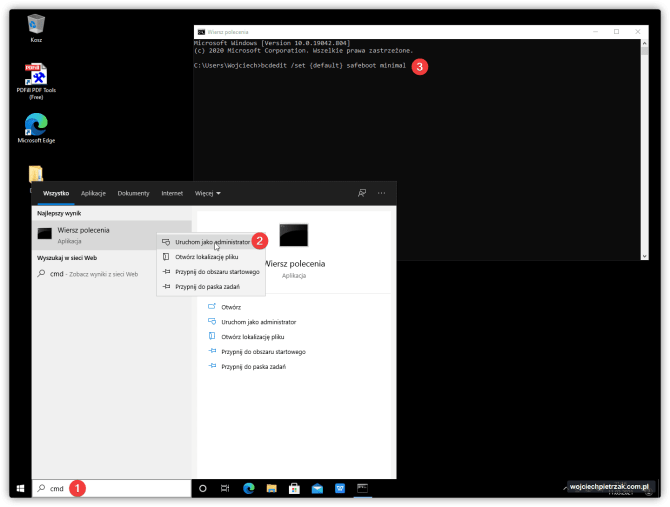Image resolution: width=670 pixels, height=507 pixels.
Task: Open the Mail app on taskbar
Action: 317,488
